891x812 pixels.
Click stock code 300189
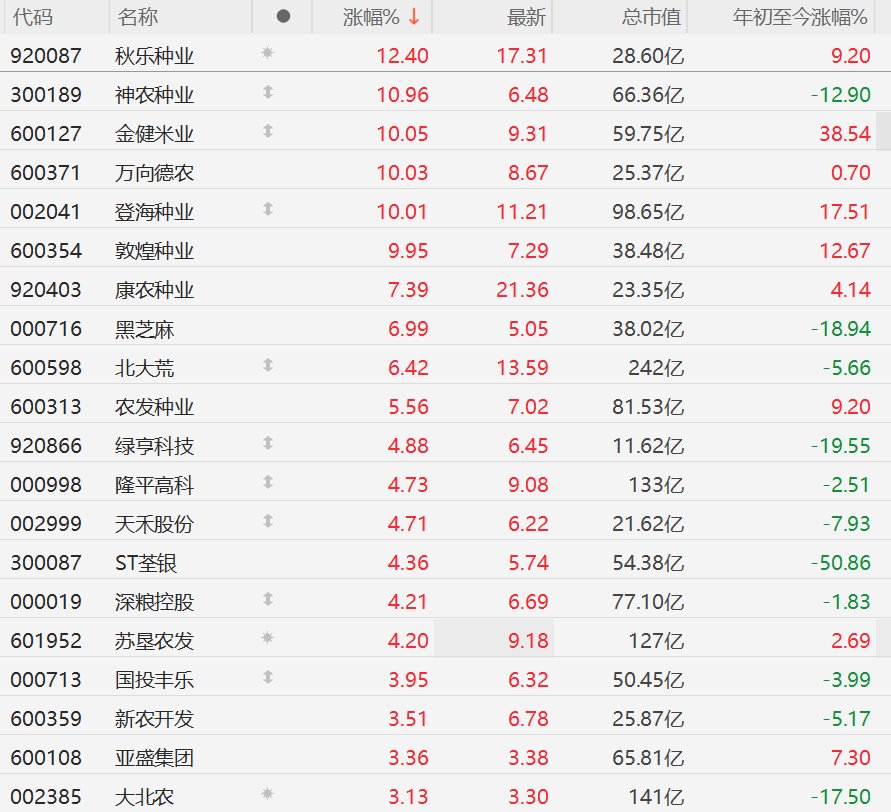coord(46,95)
